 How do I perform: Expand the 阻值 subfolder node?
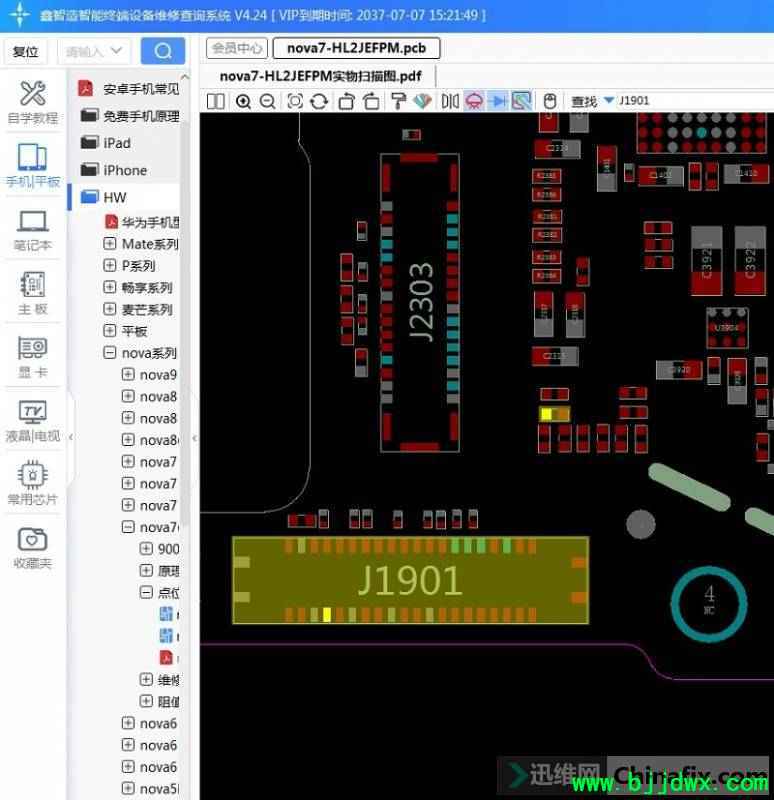click(x=146, y=702)
